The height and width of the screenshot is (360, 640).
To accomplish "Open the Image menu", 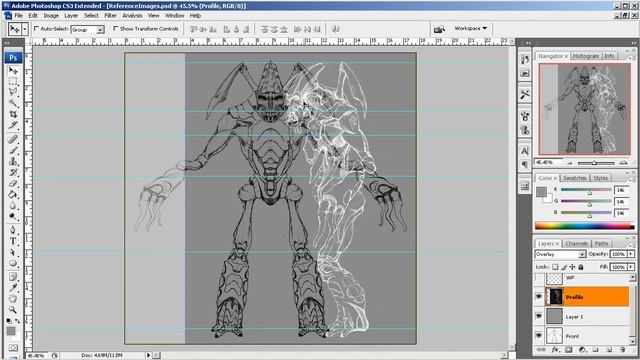I will (51, 16).
